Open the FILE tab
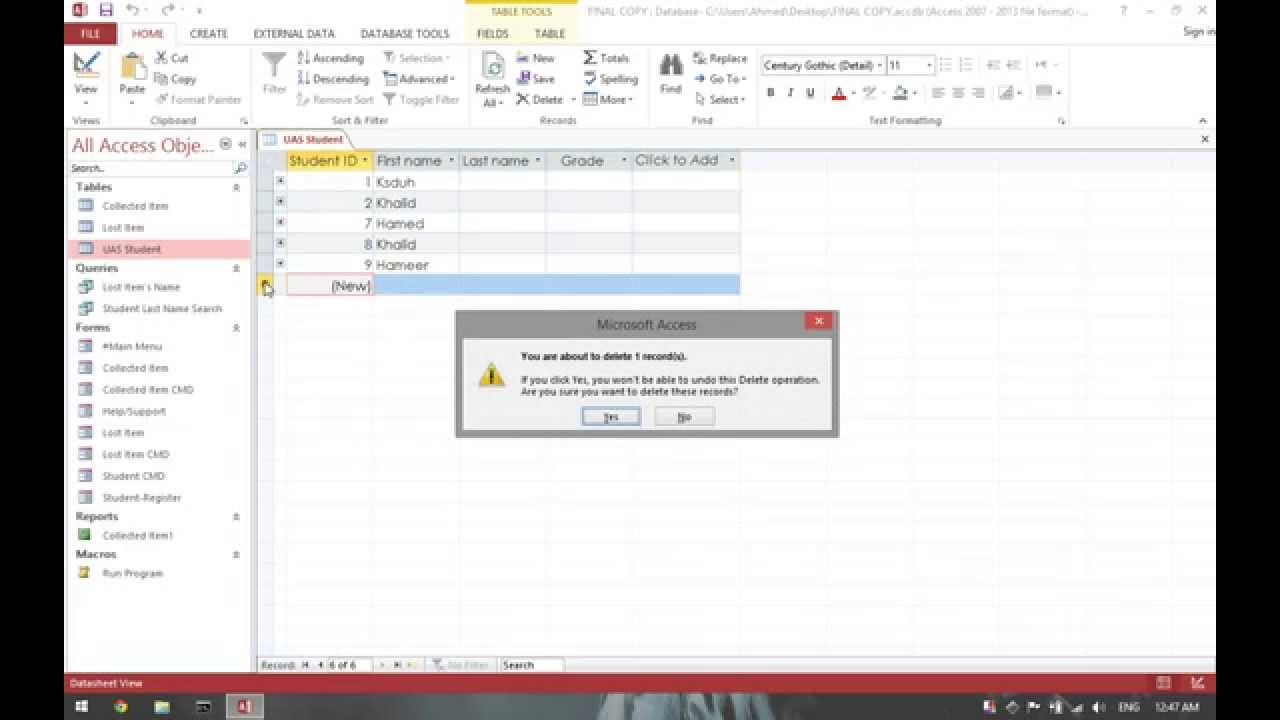The height and width of the screenshot is (720, 1280). point(90,33)
